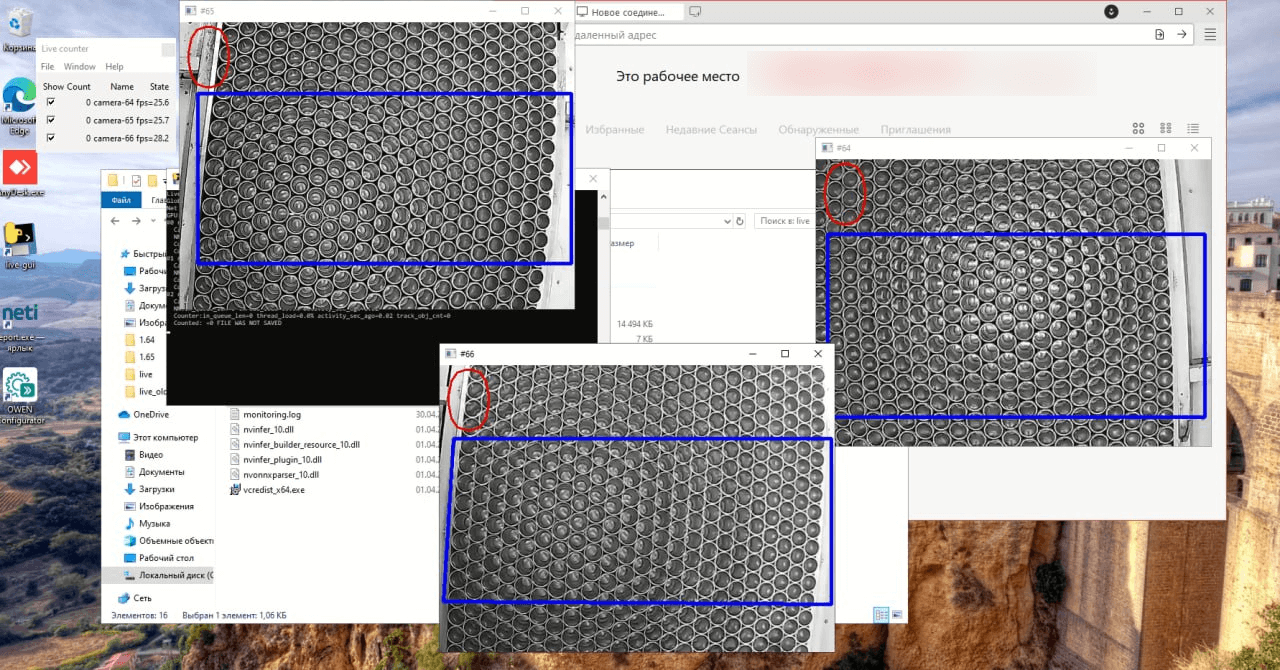Click the live-gui desktop shortcut
Image resolution: width=1280 pixels, height=670 pixels.
pyautogui.click(x=19, y=241)
